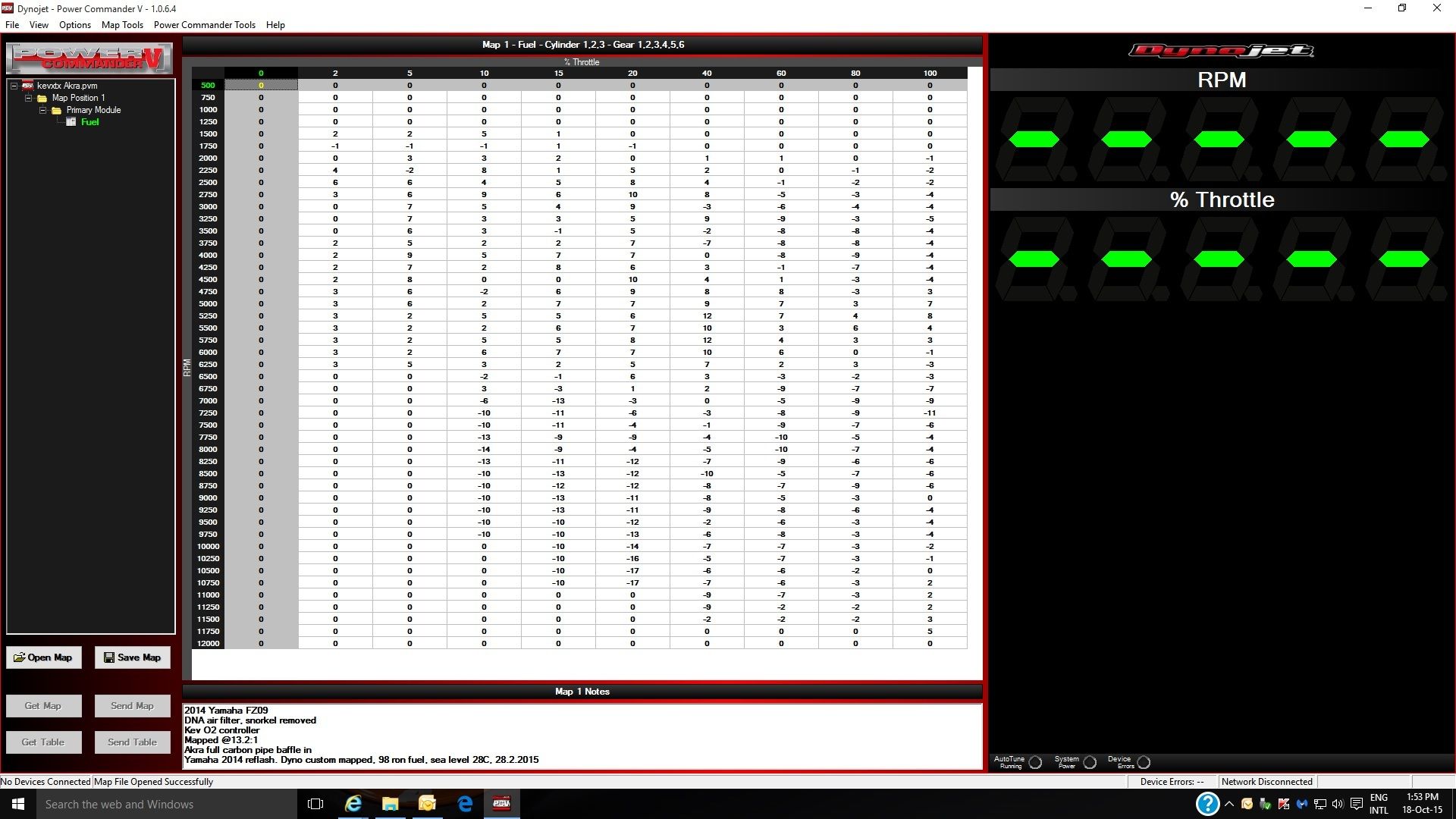Open the Power Commander taskbar app icon
The height and width of the screenshot is (819, 1456).
(501, 804)
